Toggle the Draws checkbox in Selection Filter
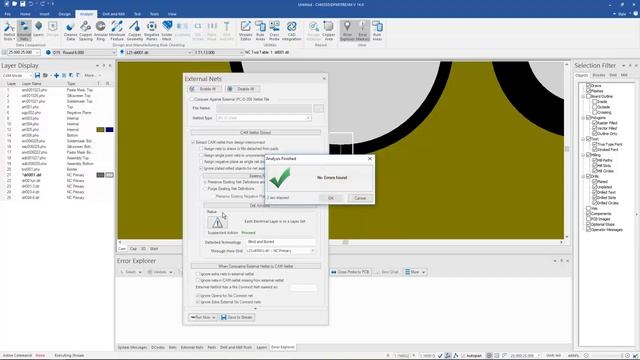 click(x=589, y=86)
